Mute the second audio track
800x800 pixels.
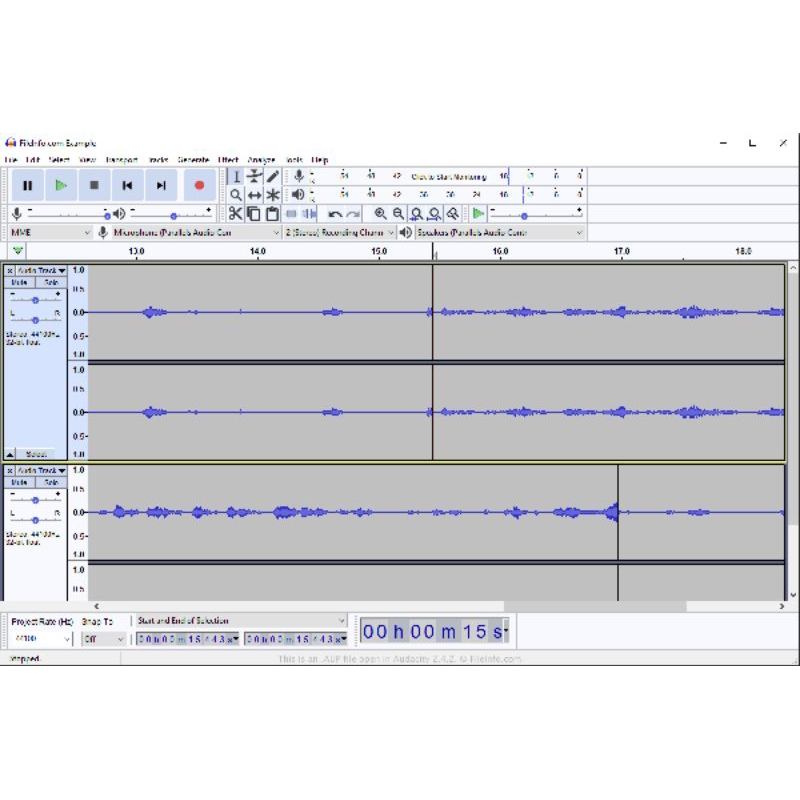coord(19,482)
